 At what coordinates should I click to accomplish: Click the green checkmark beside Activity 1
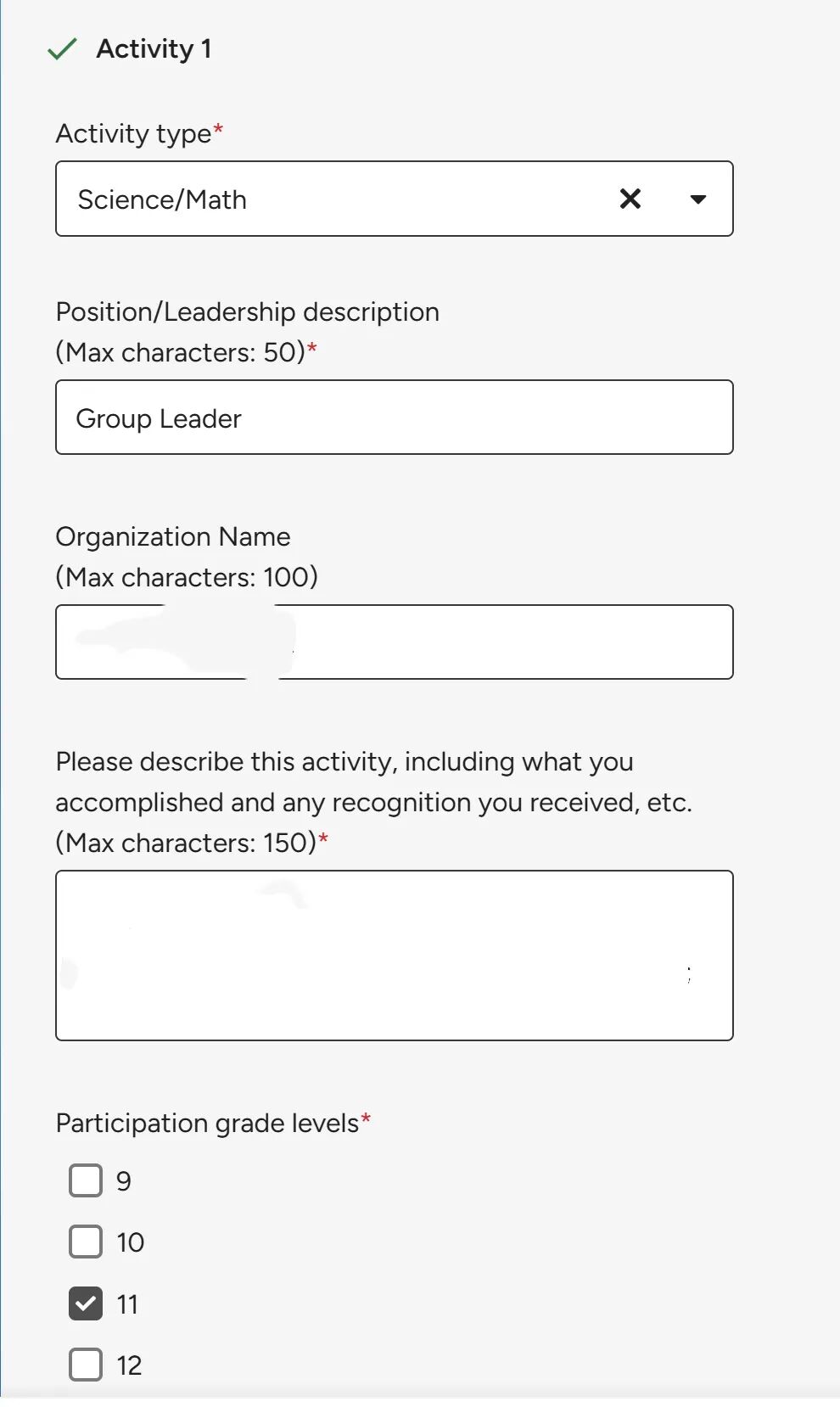click(63, 49)
